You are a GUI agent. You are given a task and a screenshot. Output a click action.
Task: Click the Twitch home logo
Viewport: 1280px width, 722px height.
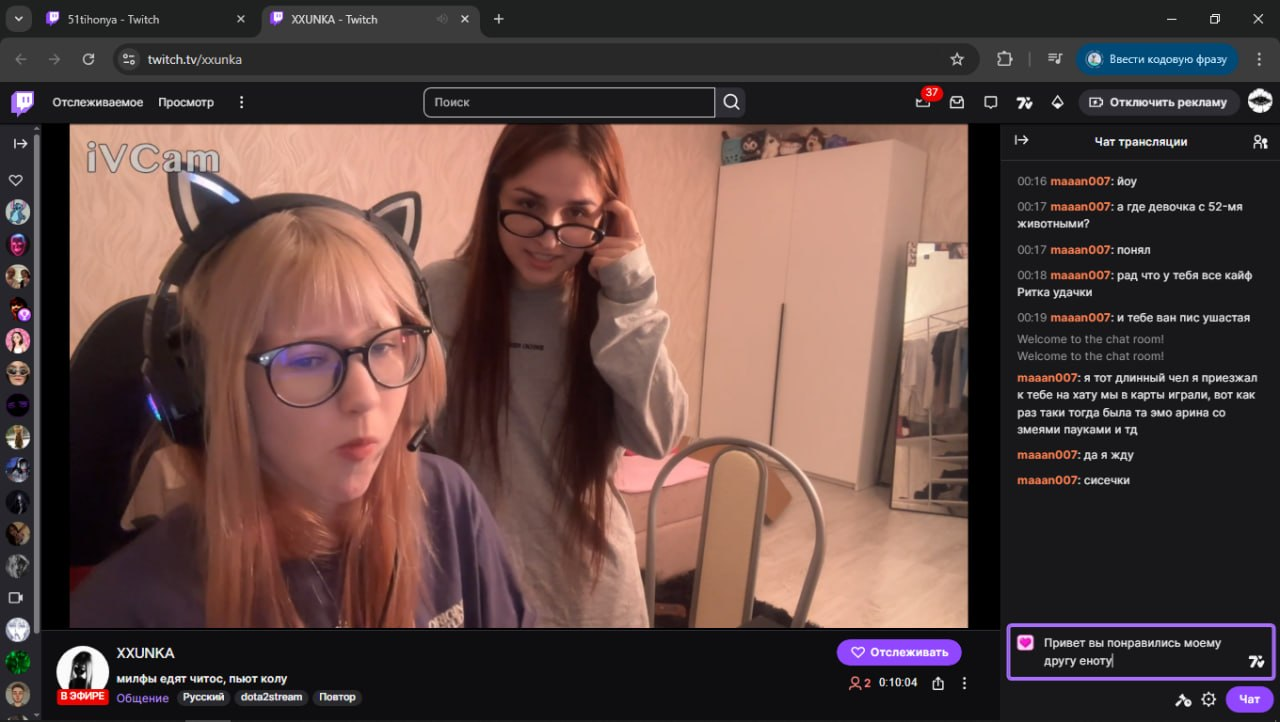(22, 102)
